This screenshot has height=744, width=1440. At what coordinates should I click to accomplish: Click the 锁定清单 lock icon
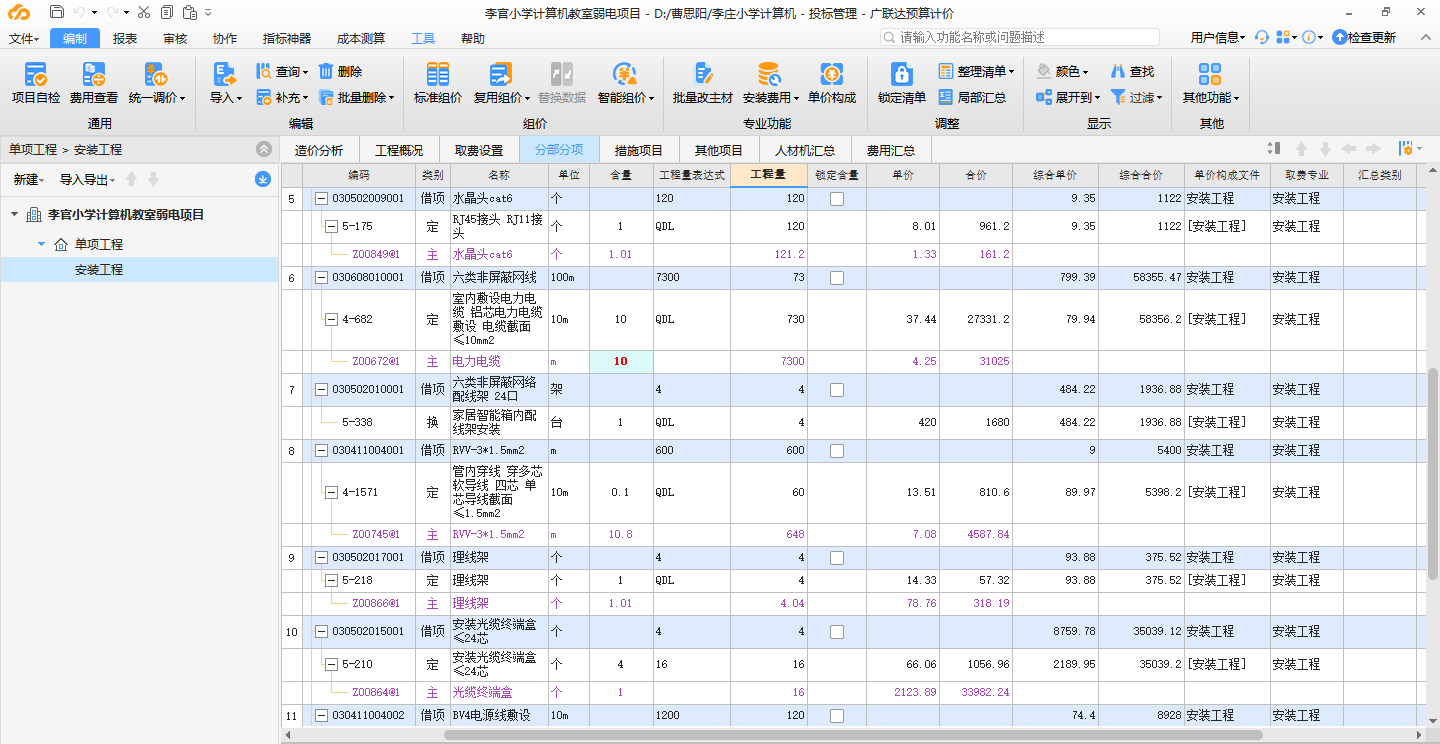click(x=901, y=75)
